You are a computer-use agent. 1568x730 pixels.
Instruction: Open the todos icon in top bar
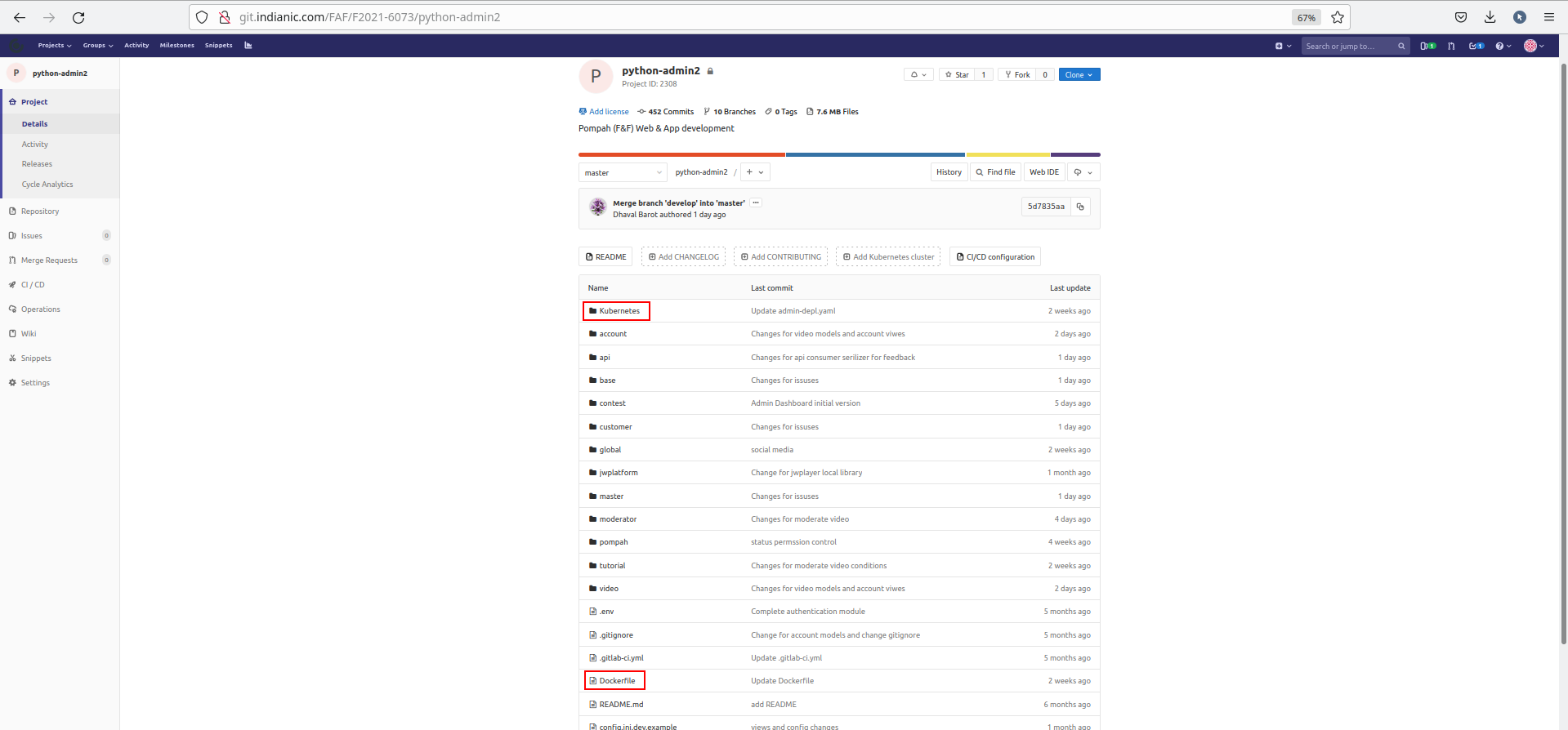(1476, 46)
